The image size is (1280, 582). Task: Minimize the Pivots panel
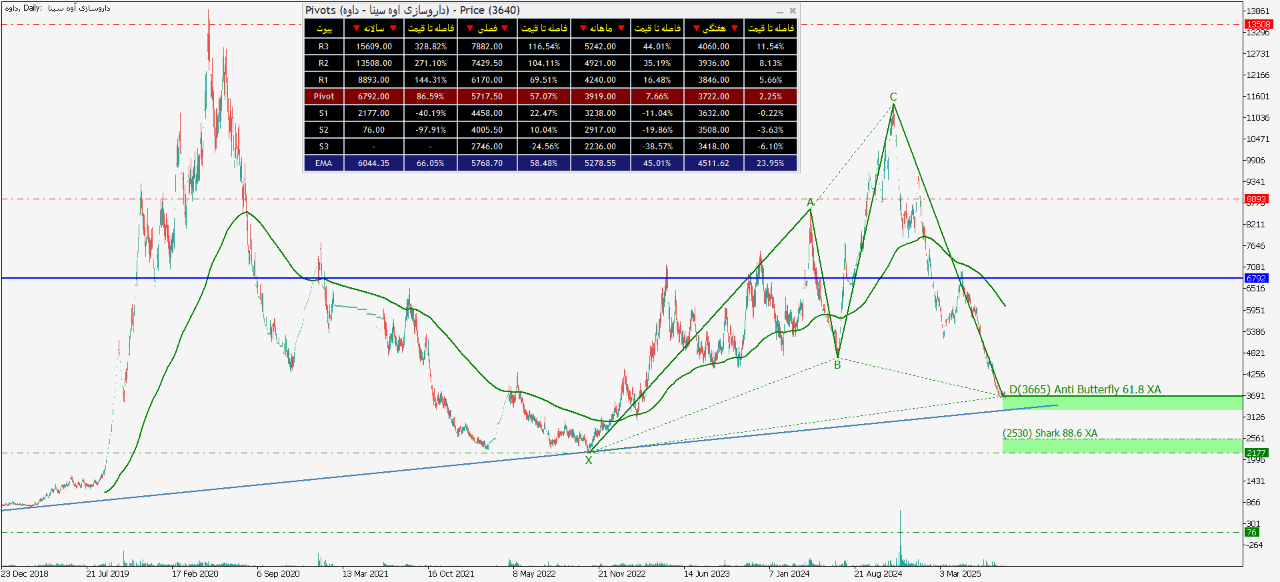[x=779, y=10]
